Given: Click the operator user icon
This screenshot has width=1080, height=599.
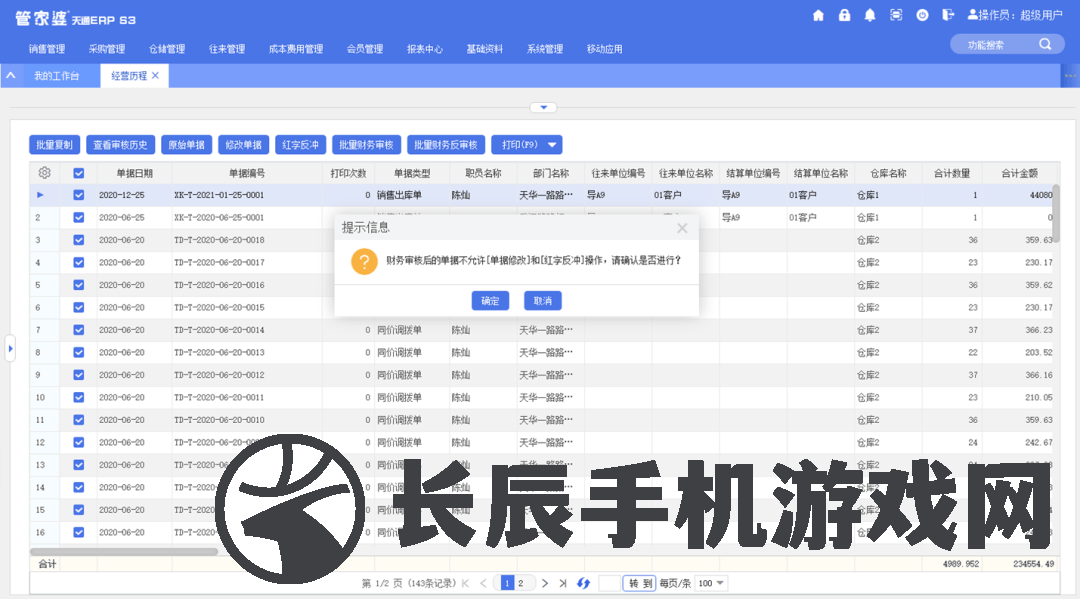Looking at the screenshot, I should [x=973, y=14].
